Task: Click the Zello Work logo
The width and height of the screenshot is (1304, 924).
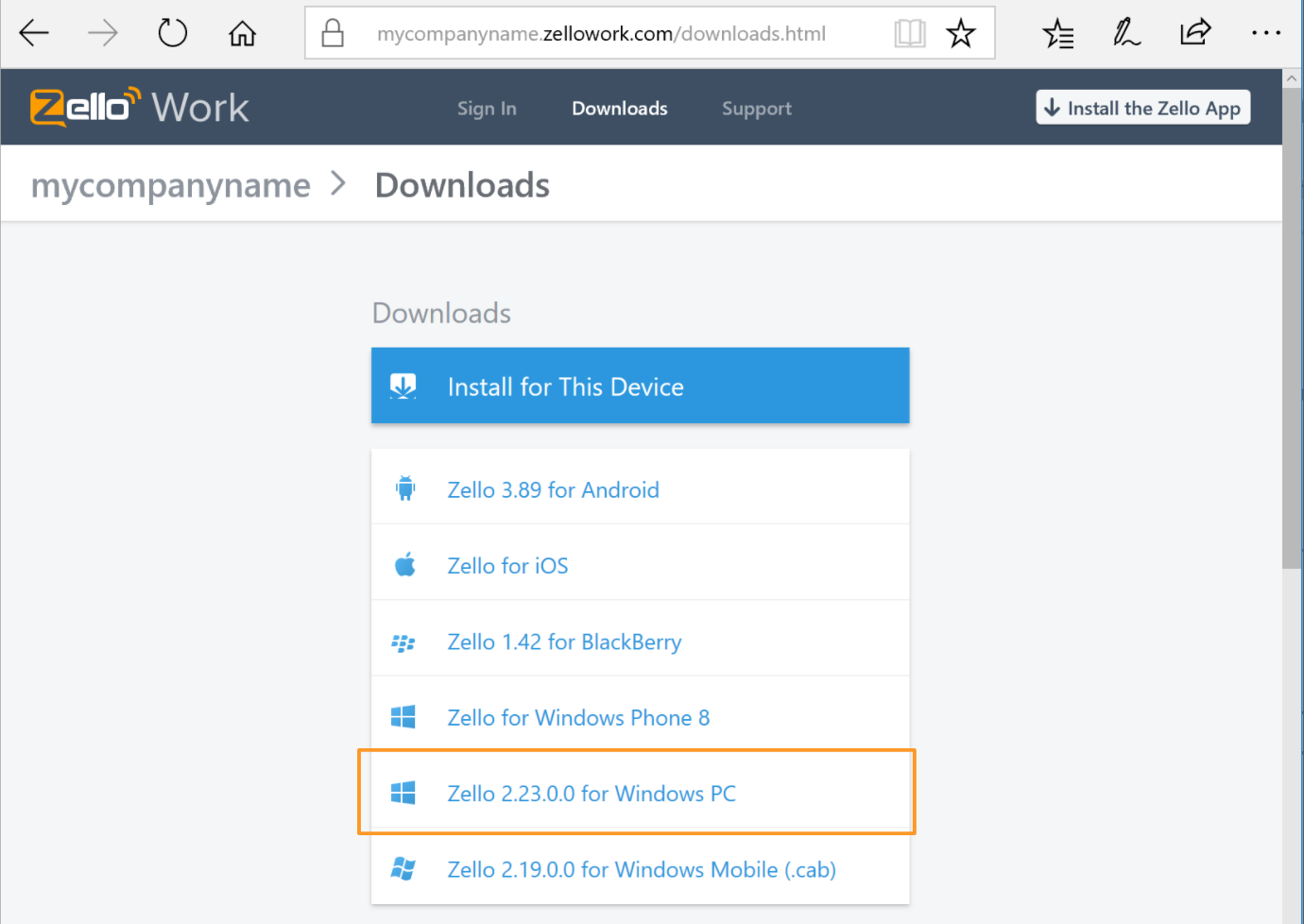Action: [x=140, y=107]
